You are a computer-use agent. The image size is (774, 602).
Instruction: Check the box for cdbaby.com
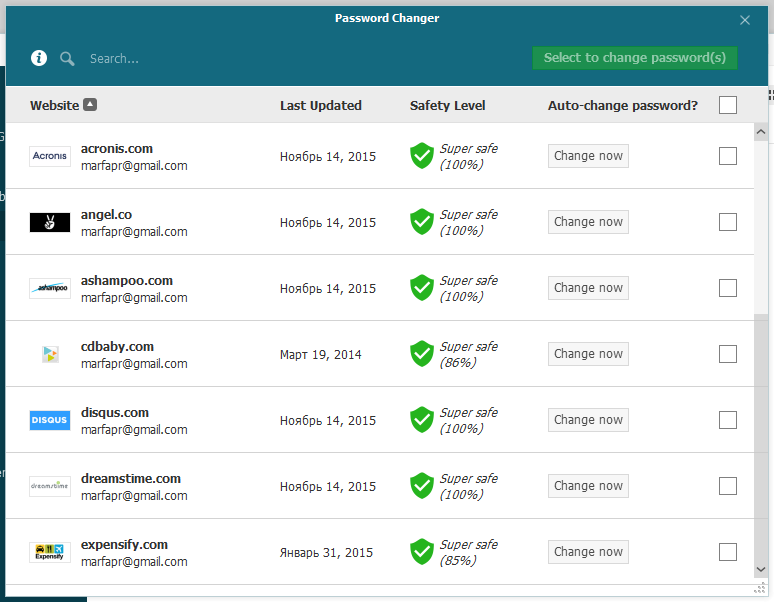[728, 354]
